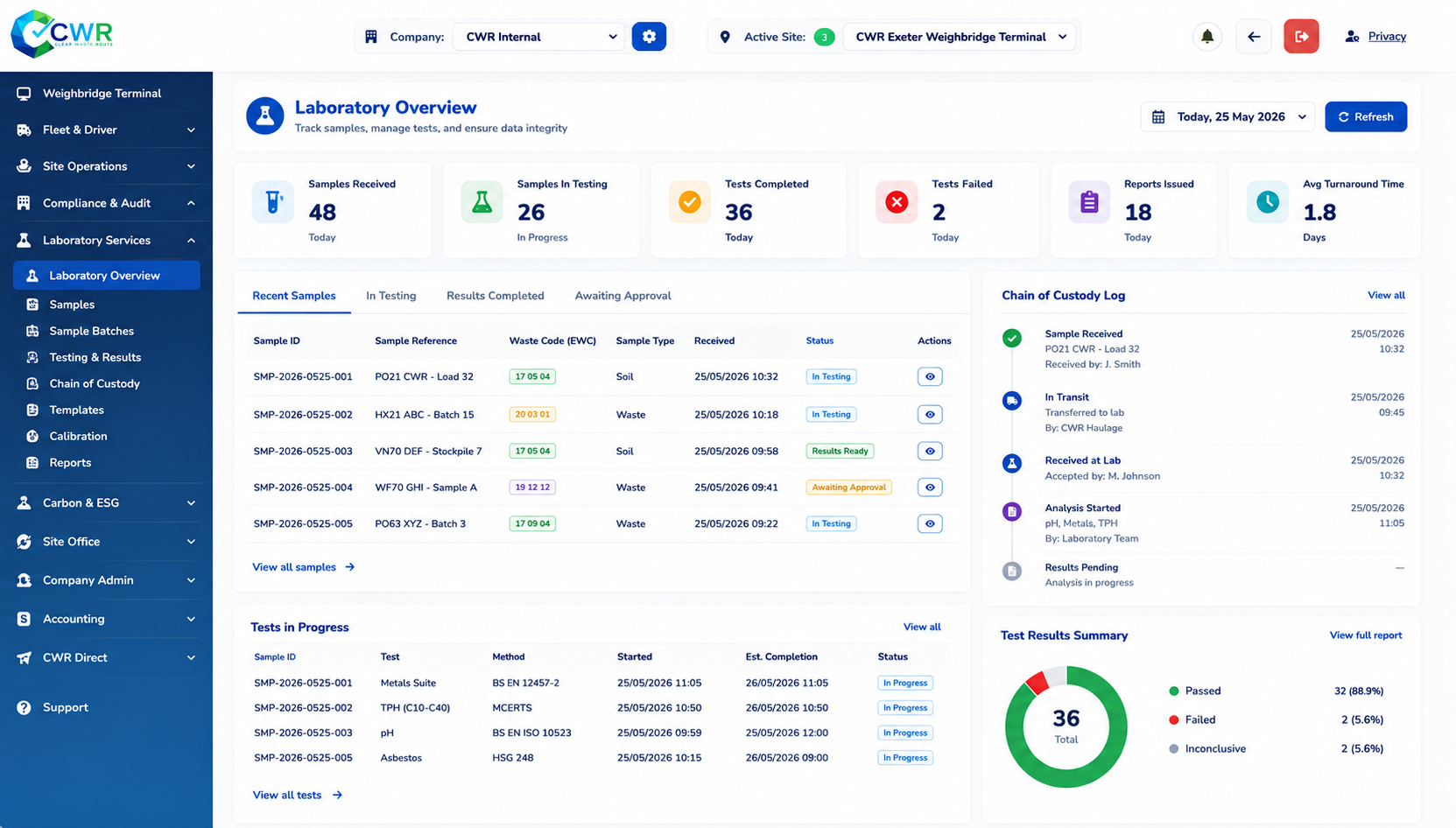Switch to the Awaiting Approval tab

click(622, 296)
